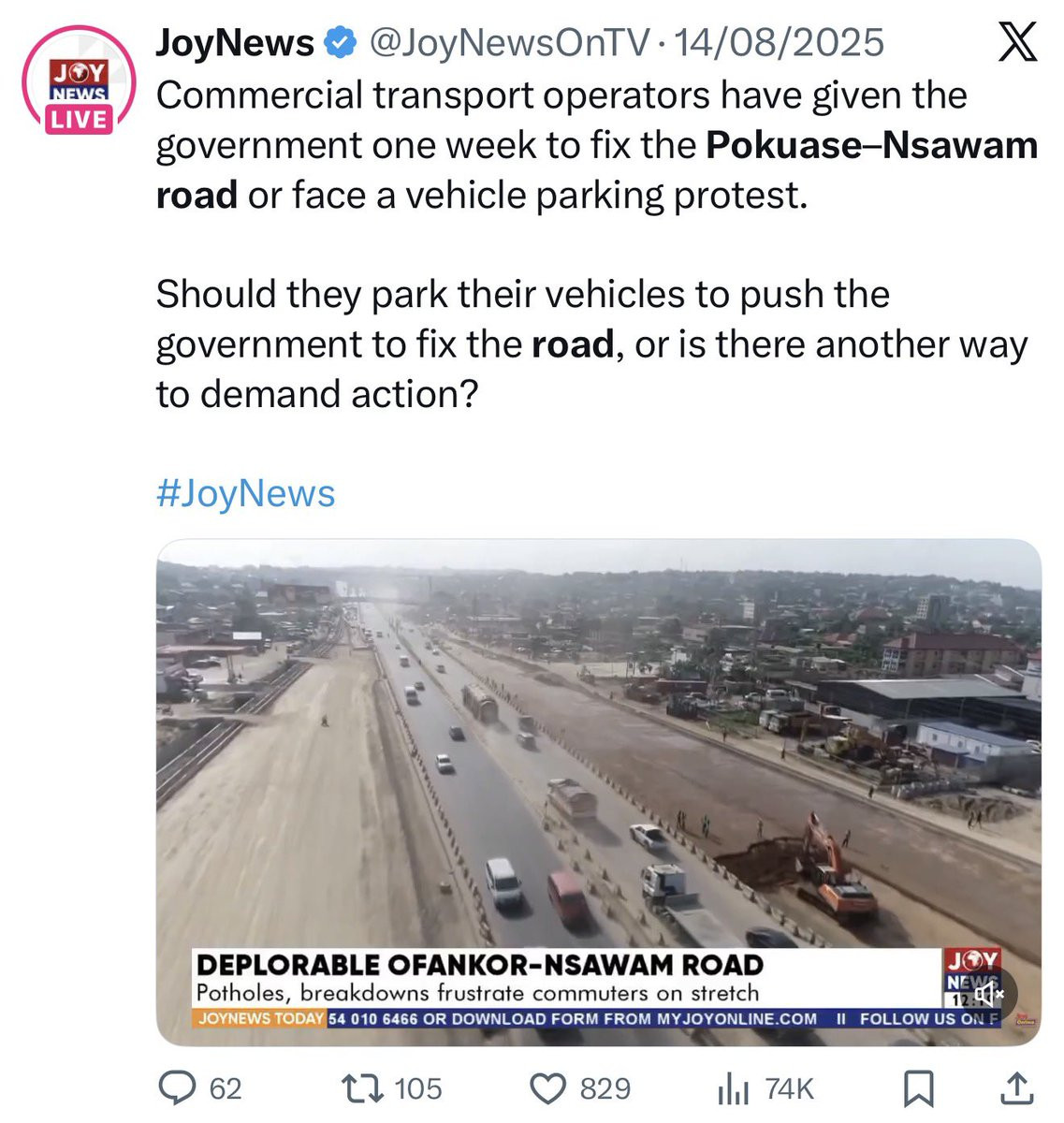The height and width of the screenshot is (1123, 1064).
Task: Open the tweet date 14/08/2025
Action: 779,42
